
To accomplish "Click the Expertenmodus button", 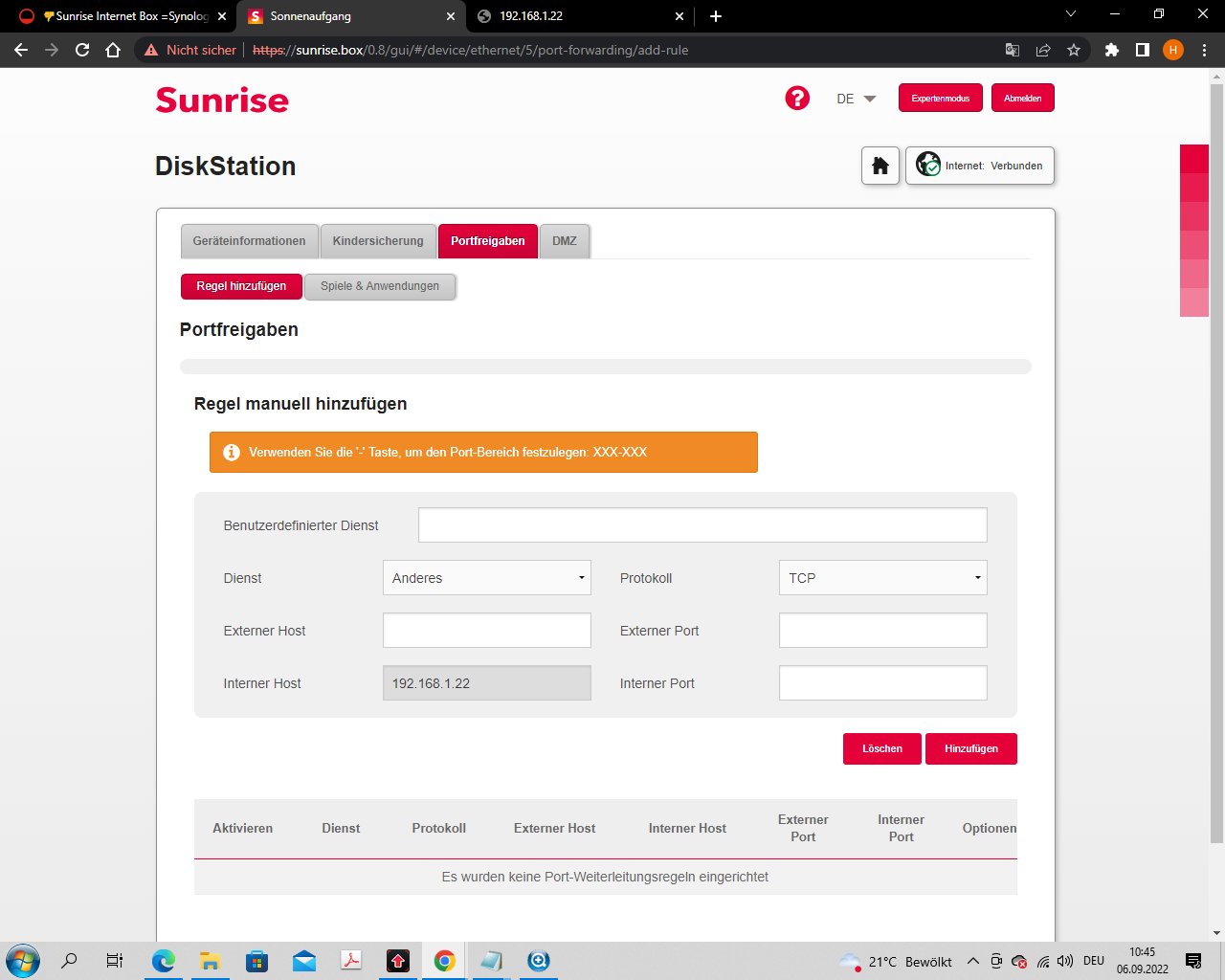I will [x=941, y=99].
